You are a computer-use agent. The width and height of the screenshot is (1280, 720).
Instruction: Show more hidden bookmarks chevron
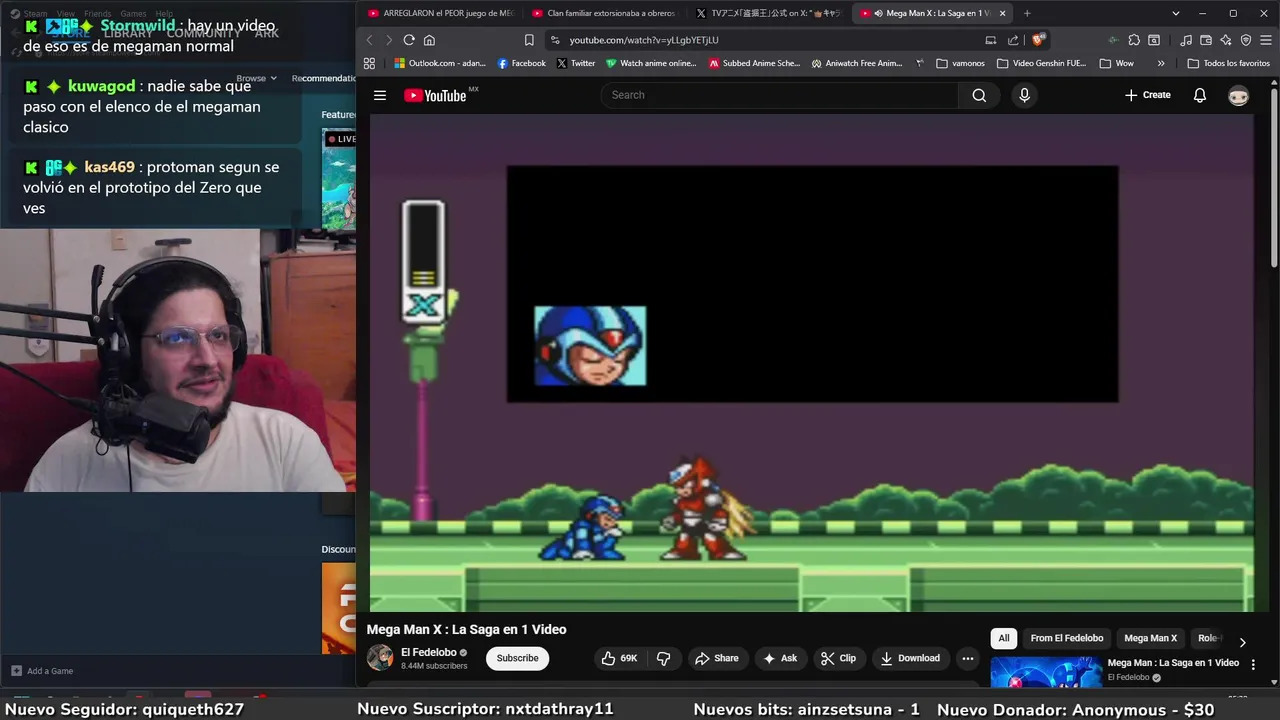click(x=1161, y=63)
